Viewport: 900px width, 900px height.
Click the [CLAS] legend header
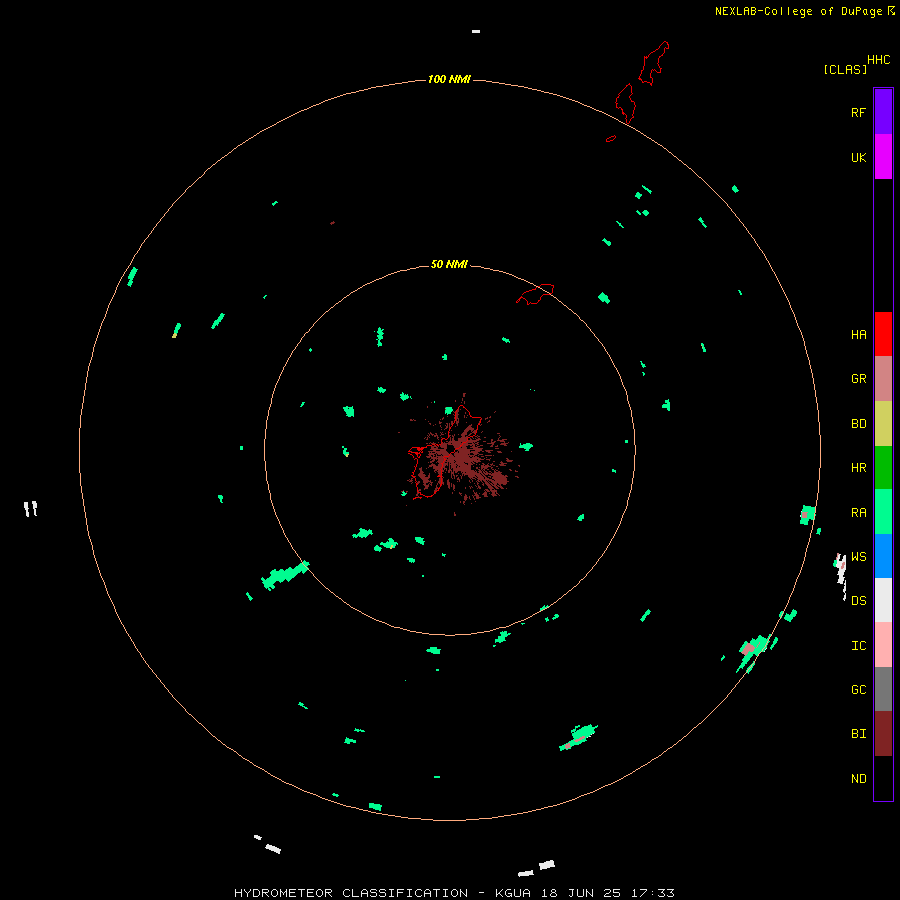tap(845, 69)
